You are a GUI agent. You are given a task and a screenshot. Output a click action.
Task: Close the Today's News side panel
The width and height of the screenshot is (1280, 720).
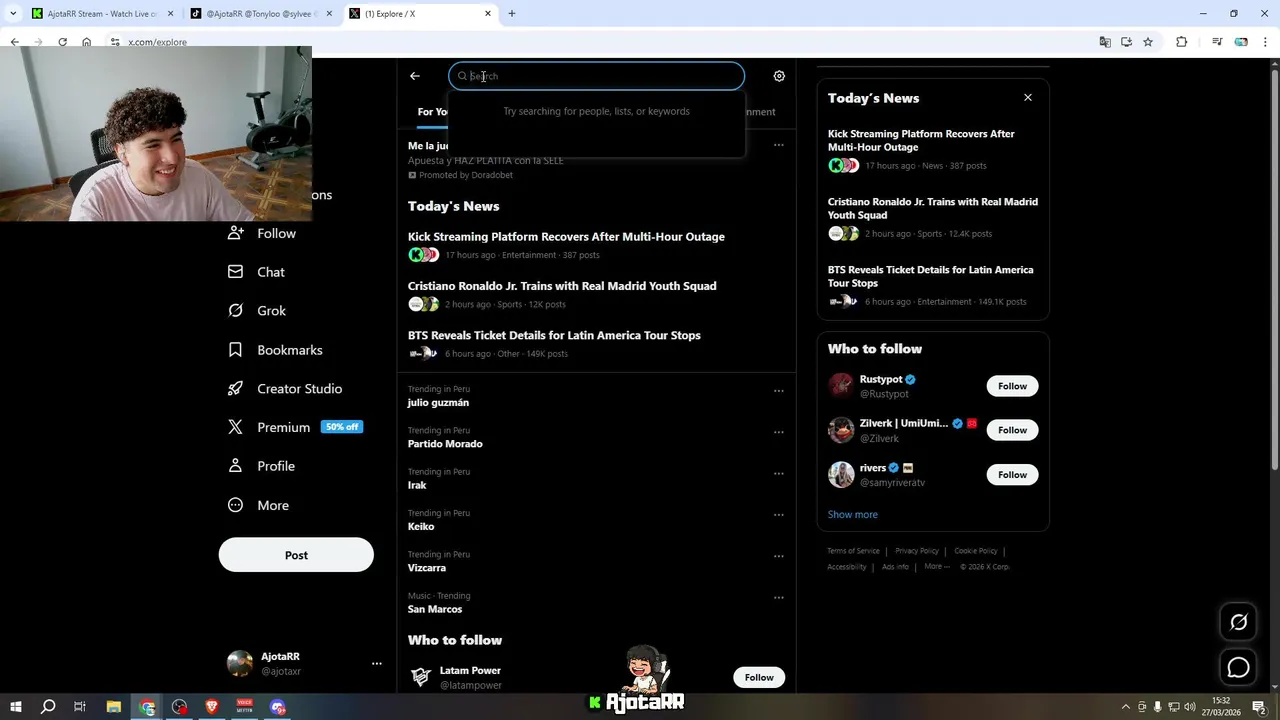pyautogui.click(x=1027, y=97)
